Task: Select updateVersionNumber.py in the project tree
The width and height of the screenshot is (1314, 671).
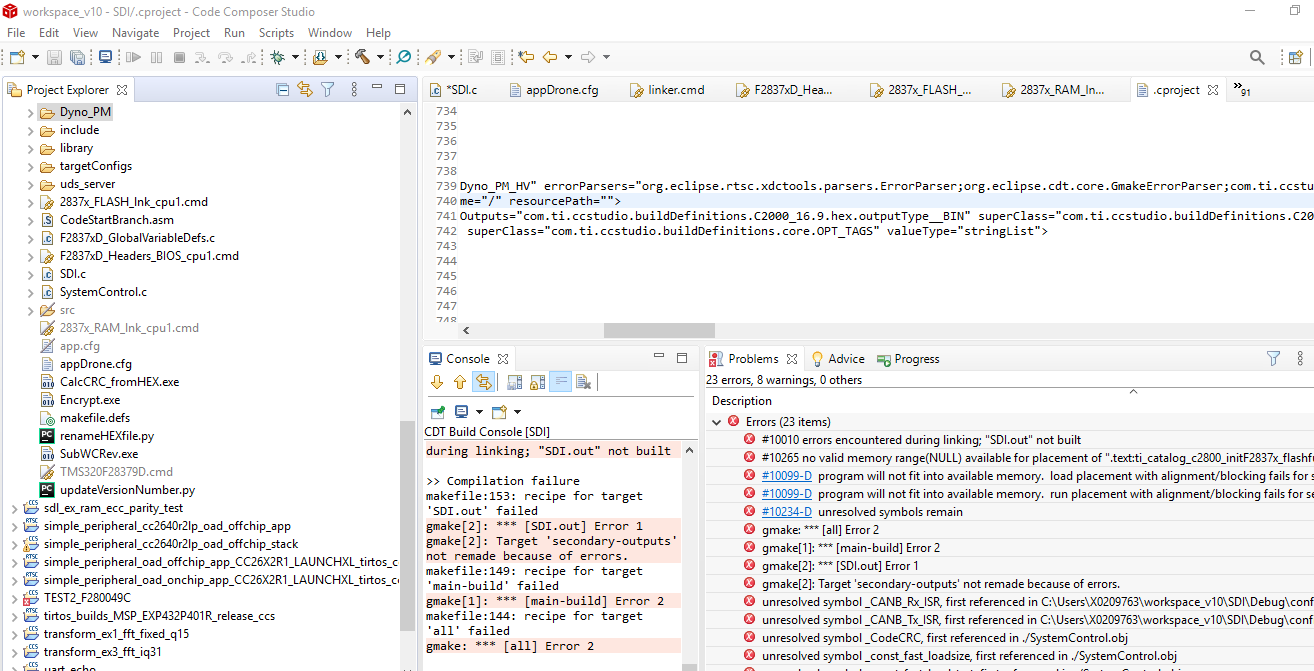Action: (x=126, y=490)
